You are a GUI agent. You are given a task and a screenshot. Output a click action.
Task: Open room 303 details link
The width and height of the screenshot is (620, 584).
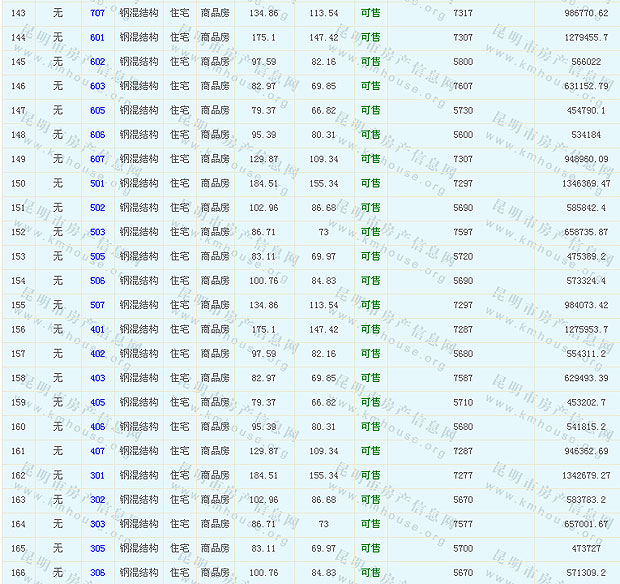(97, 524)
